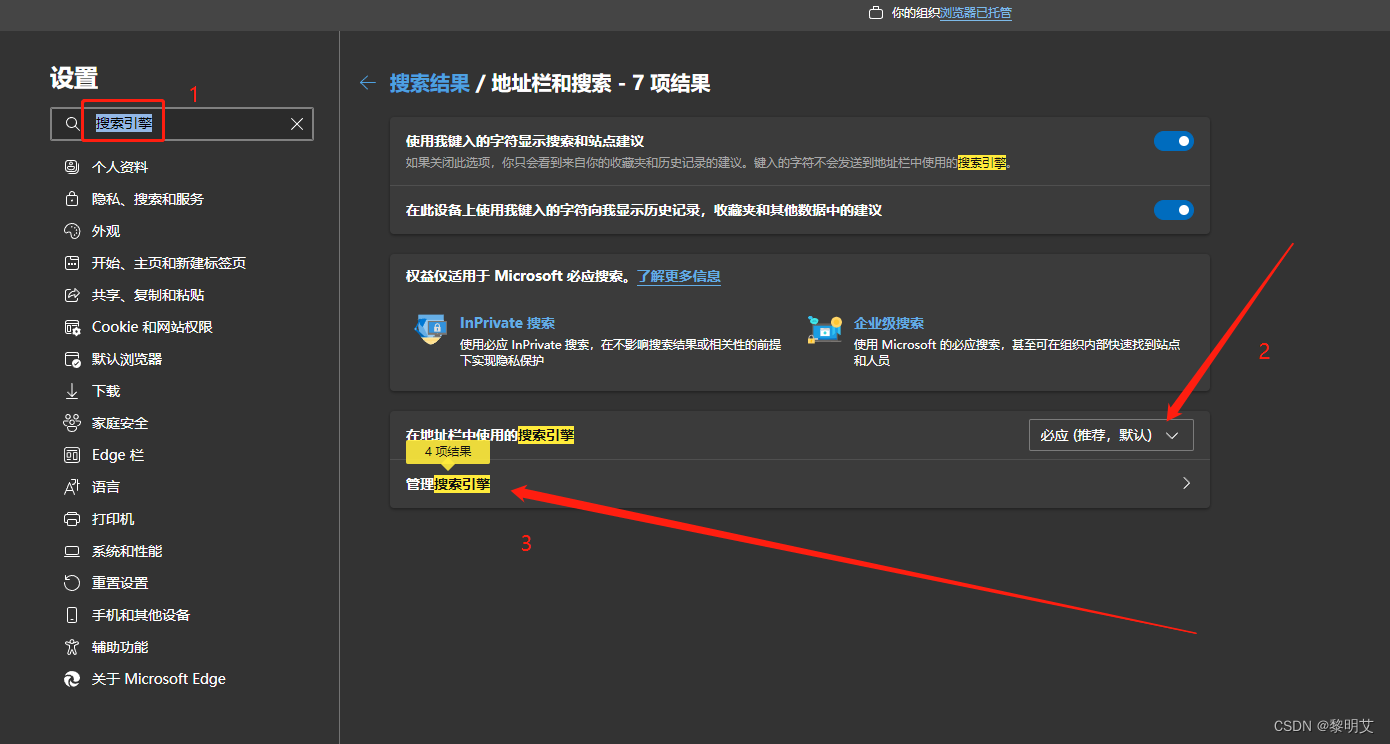This screenshot has height=744, width=1390.
Task: Click the 家庭安全 family icon
Action: [72, 423]
